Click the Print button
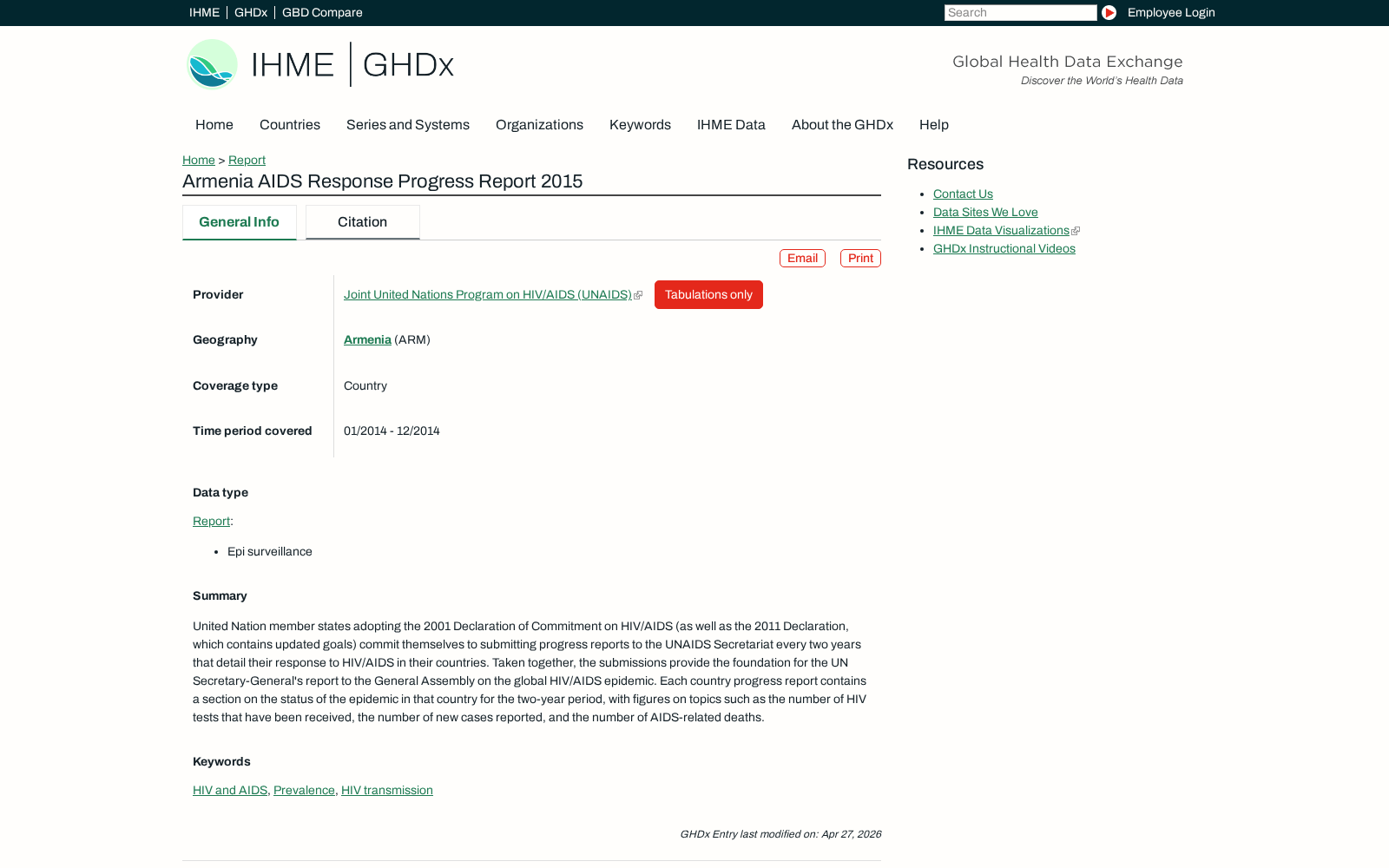The width and height of the screenshot is (1389, 868). coord(860,258)
